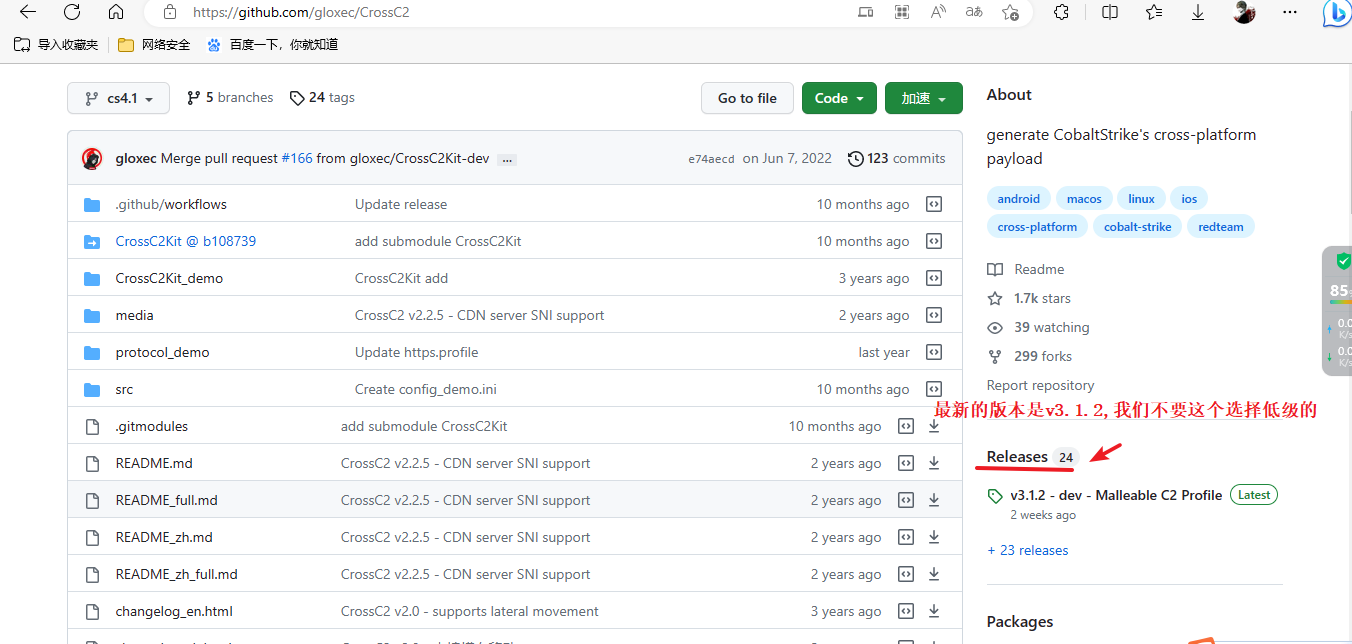Click Go to file button
1352x644 pixels.
pyautogui.click(x=747, y=98)
